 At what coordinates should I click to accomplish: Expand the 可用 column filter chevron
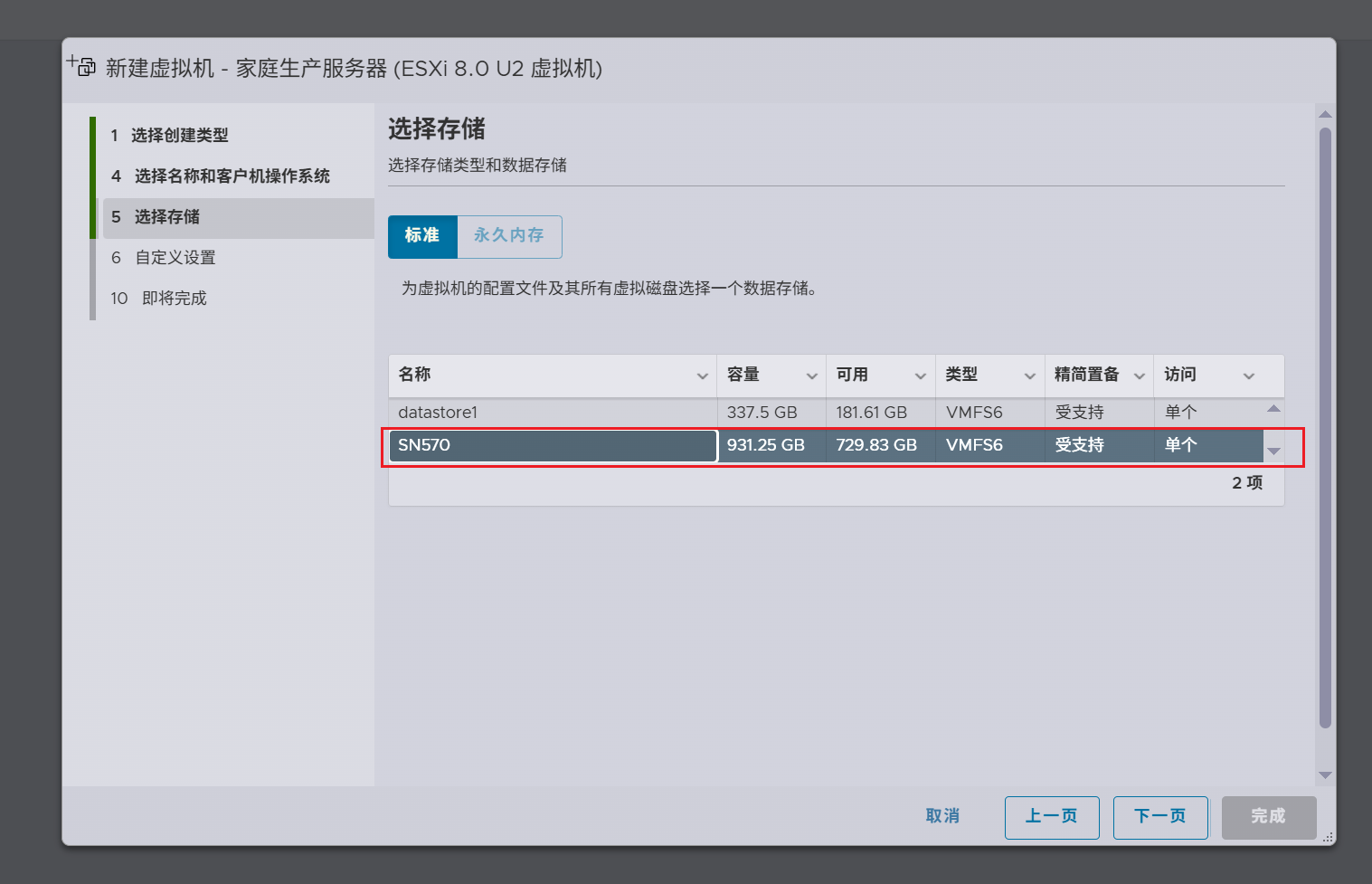pyautogui.click(x=920, y=376)
